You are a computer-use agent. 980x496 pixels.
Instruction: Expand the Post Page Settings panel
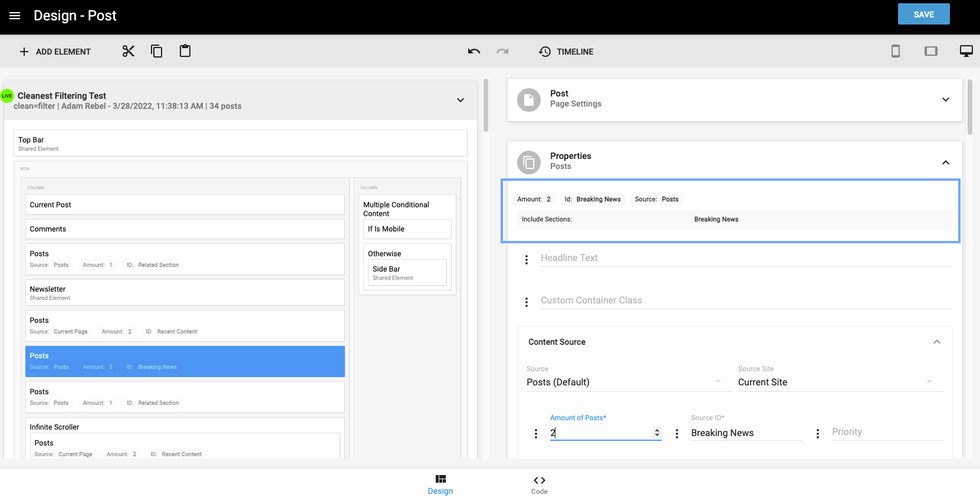pyautogui.click(x=945, y=100)
